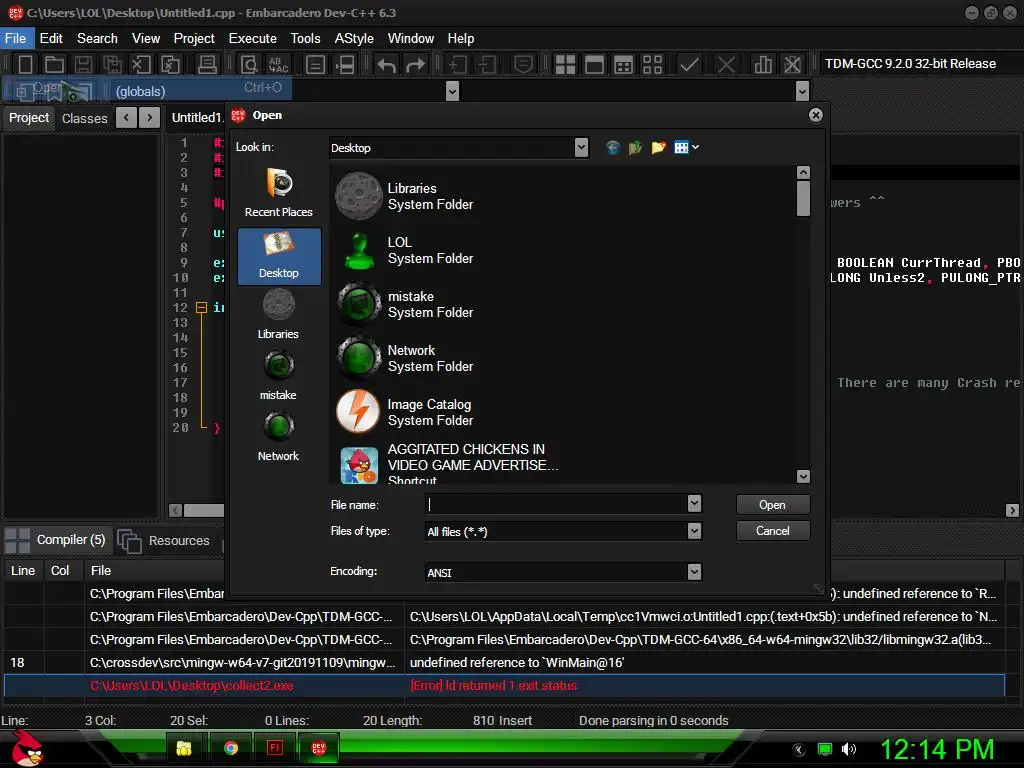Click the Compile & Run toolbar icon
1024x768 pixels.
(x=624, y=64)
